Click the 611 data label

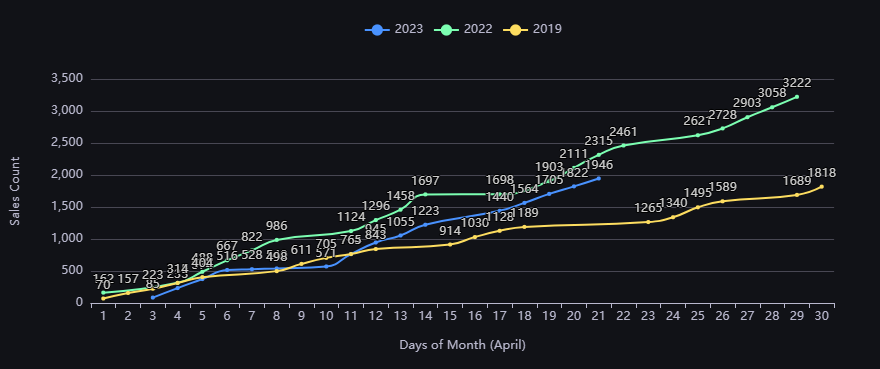301,250
